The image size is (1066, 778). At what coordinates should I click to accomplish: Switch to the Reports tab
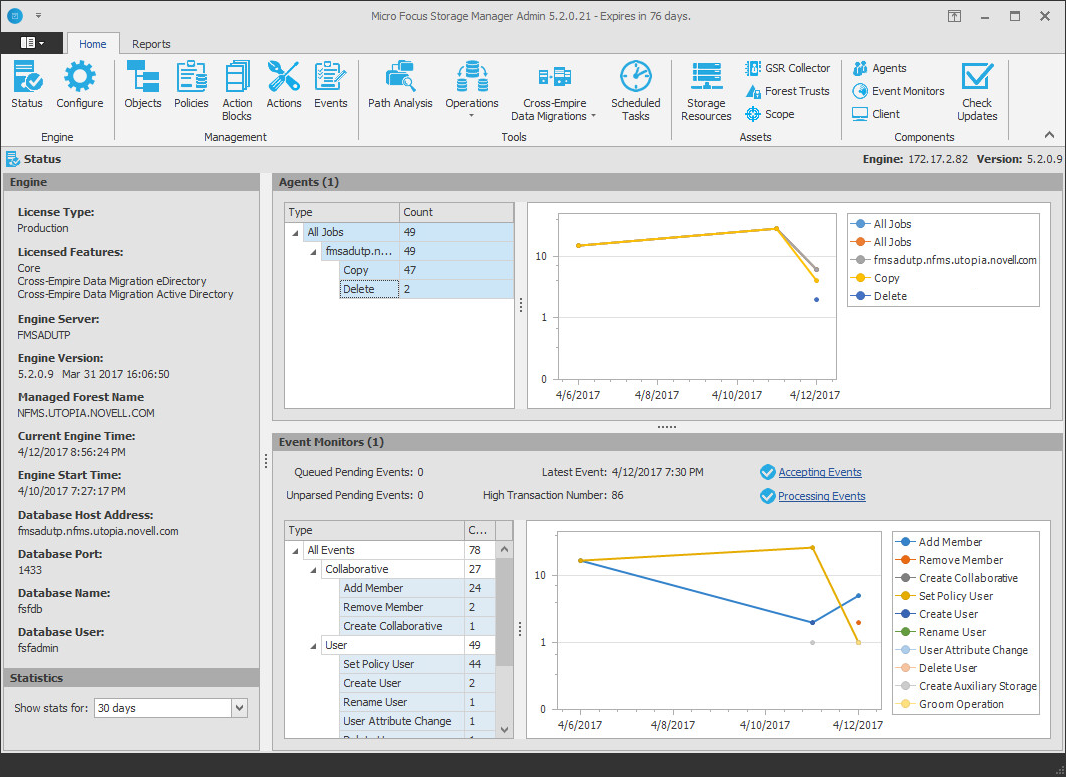(151, 44)
